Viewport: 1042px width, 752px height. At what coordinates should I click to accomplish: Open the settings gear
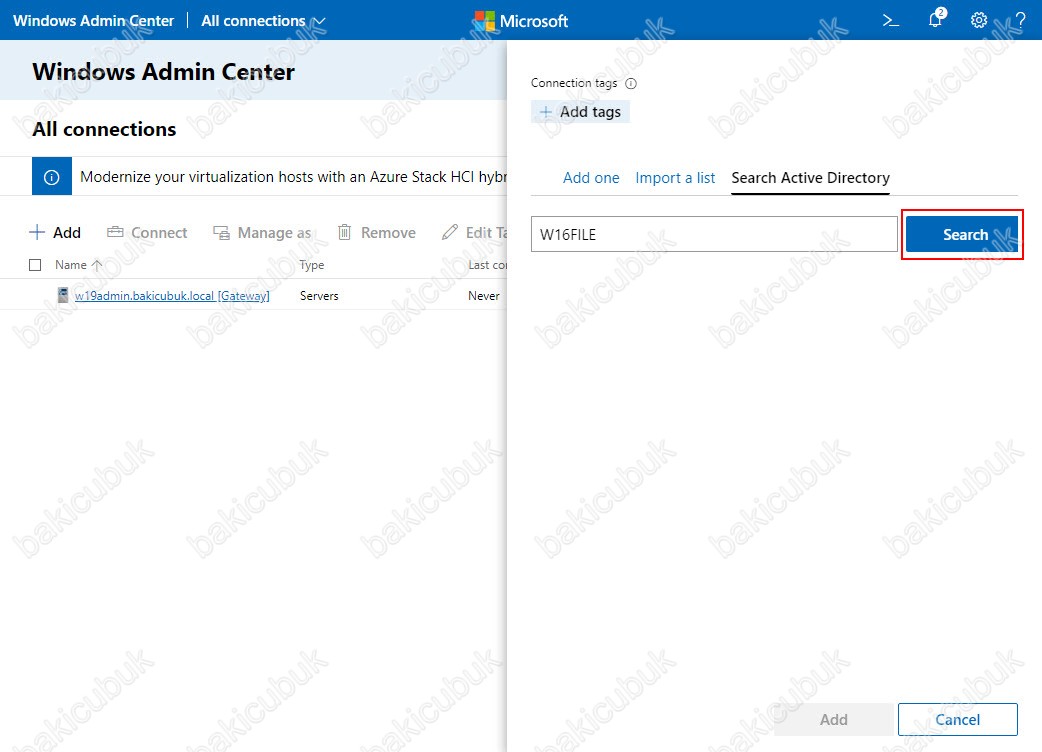pyautogui.click(x=978, y=21)
